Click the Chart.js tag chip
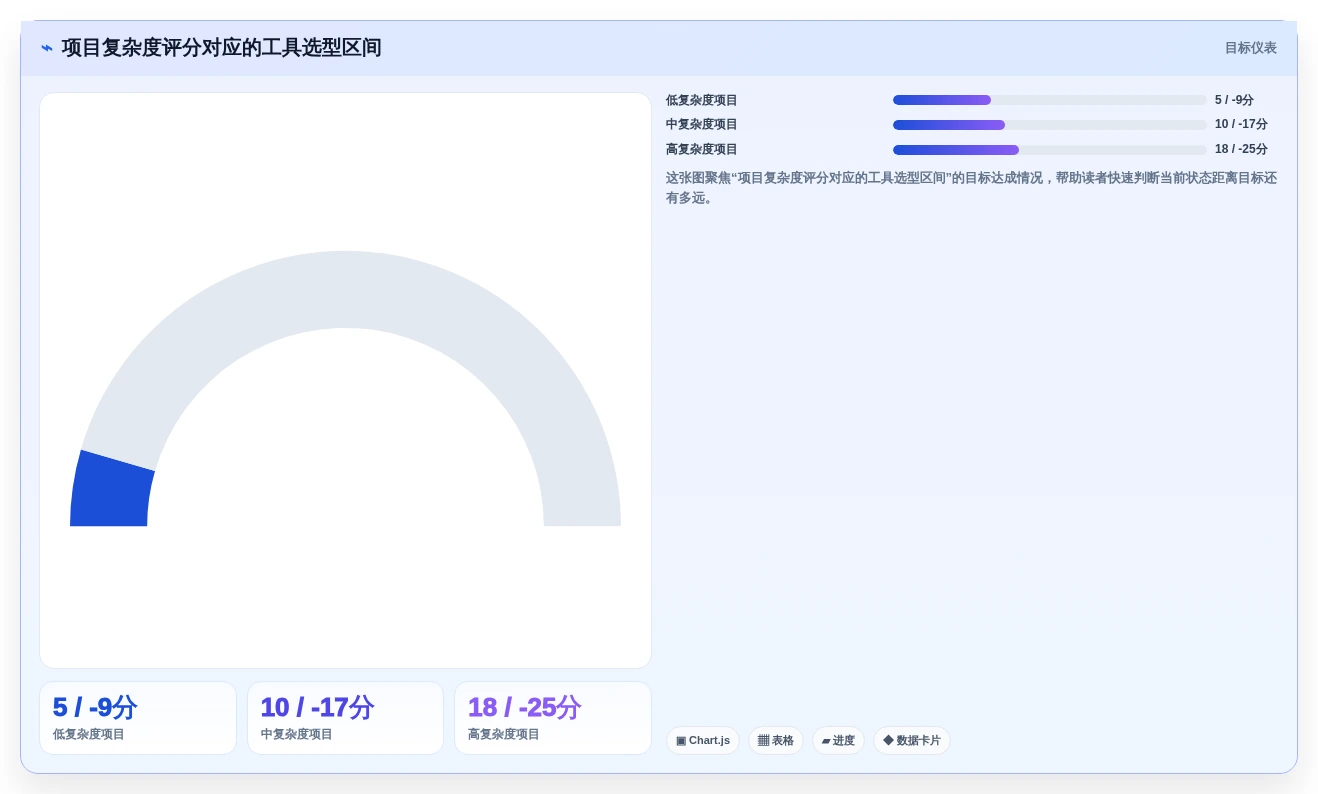 (x=703, y=741)
